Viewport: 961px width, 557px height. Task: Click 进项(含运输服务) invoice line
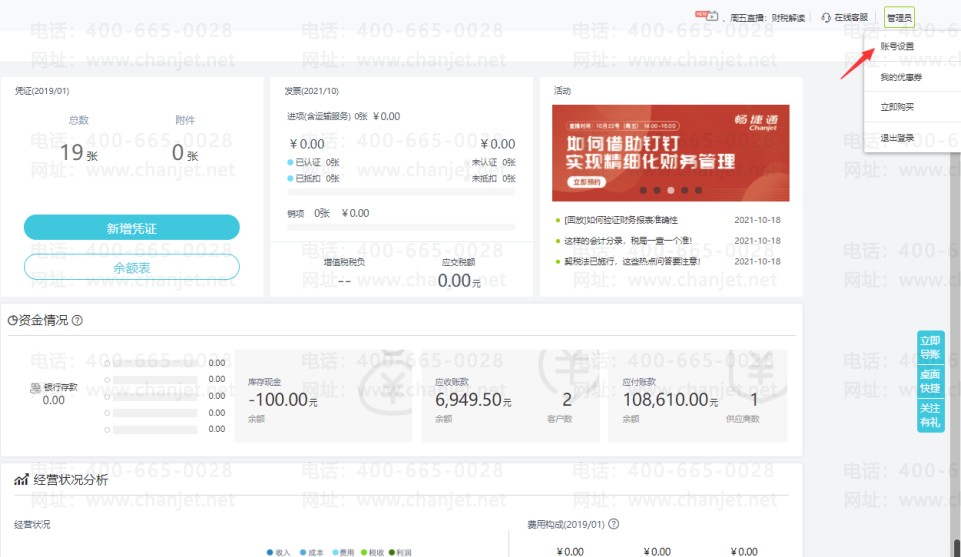click(343, 116)
